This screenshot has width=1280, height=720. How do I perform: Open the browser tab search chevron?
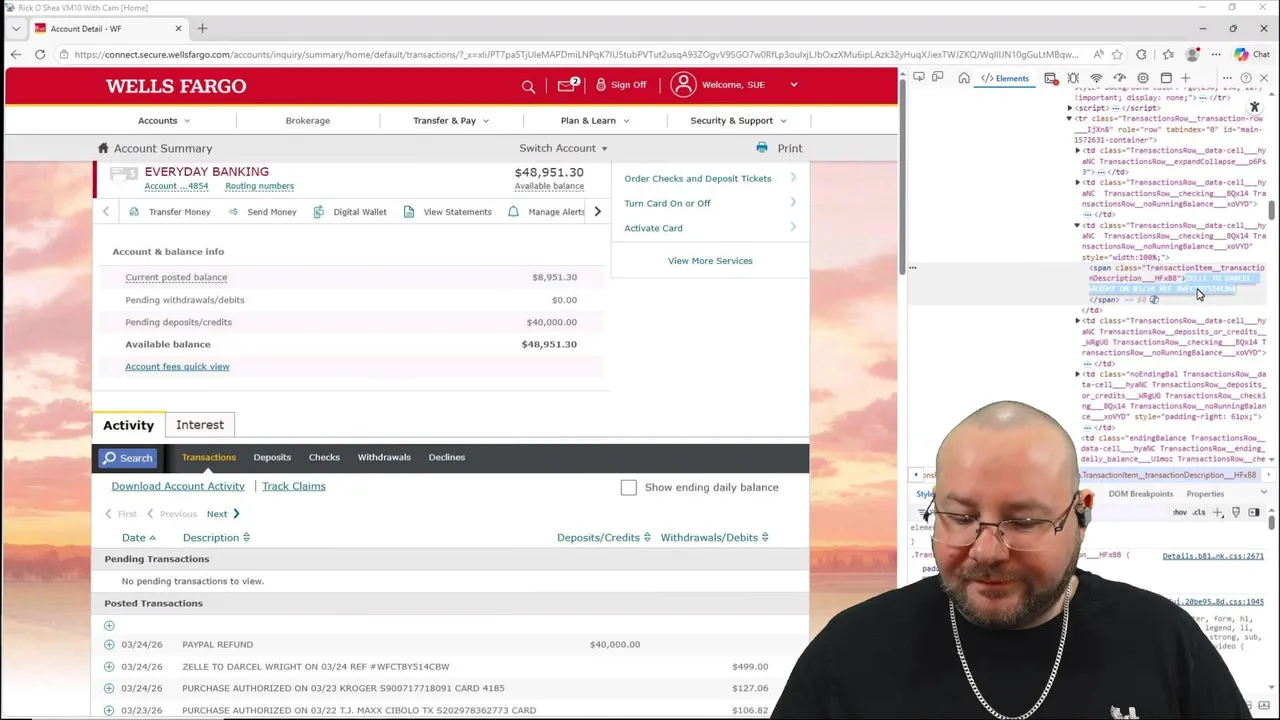[16, 28]
